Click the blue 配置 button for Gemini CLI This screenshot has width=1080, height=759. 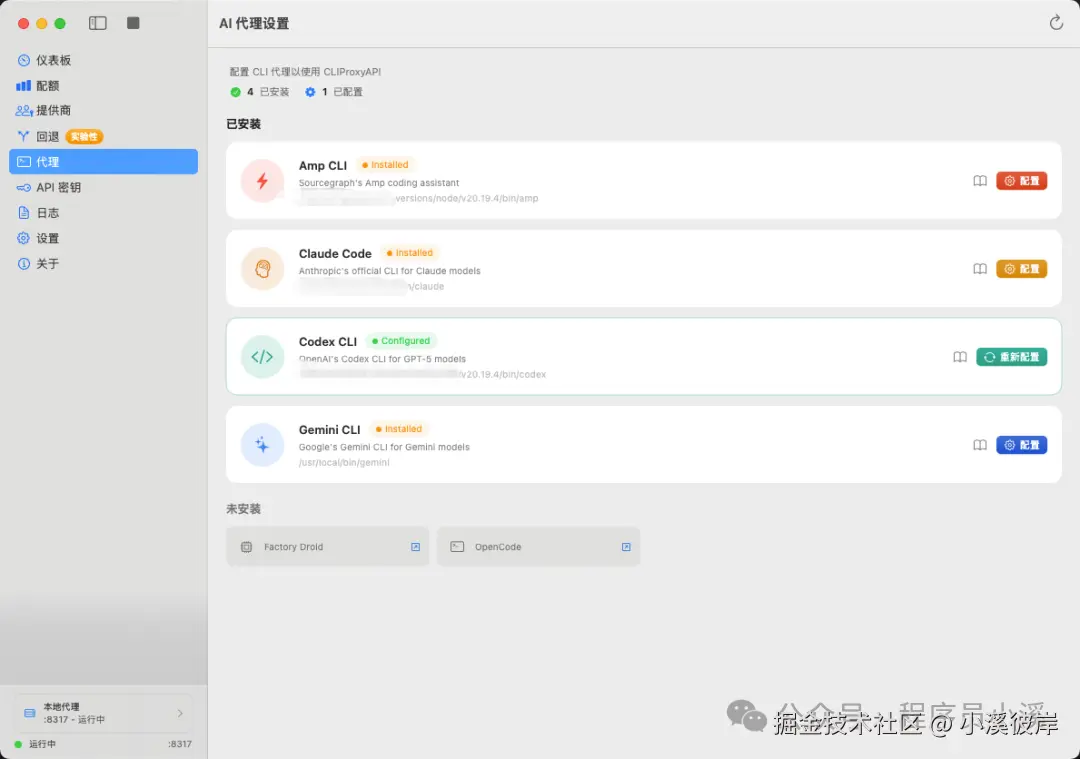coord(1021,445)
